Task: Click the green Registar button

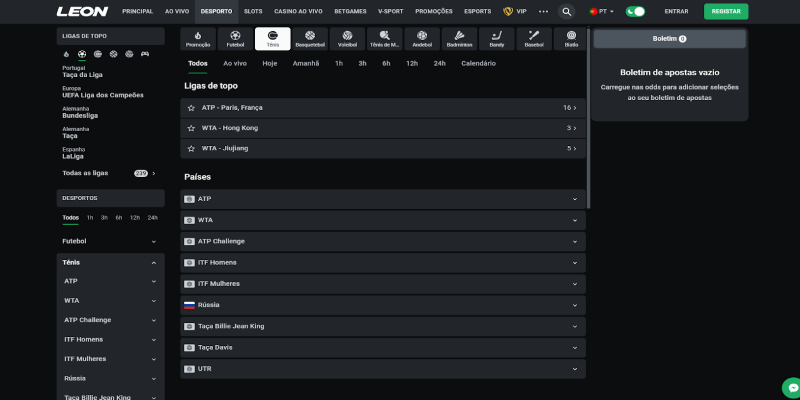Action: pyautogui.click(x=726, y=11)
